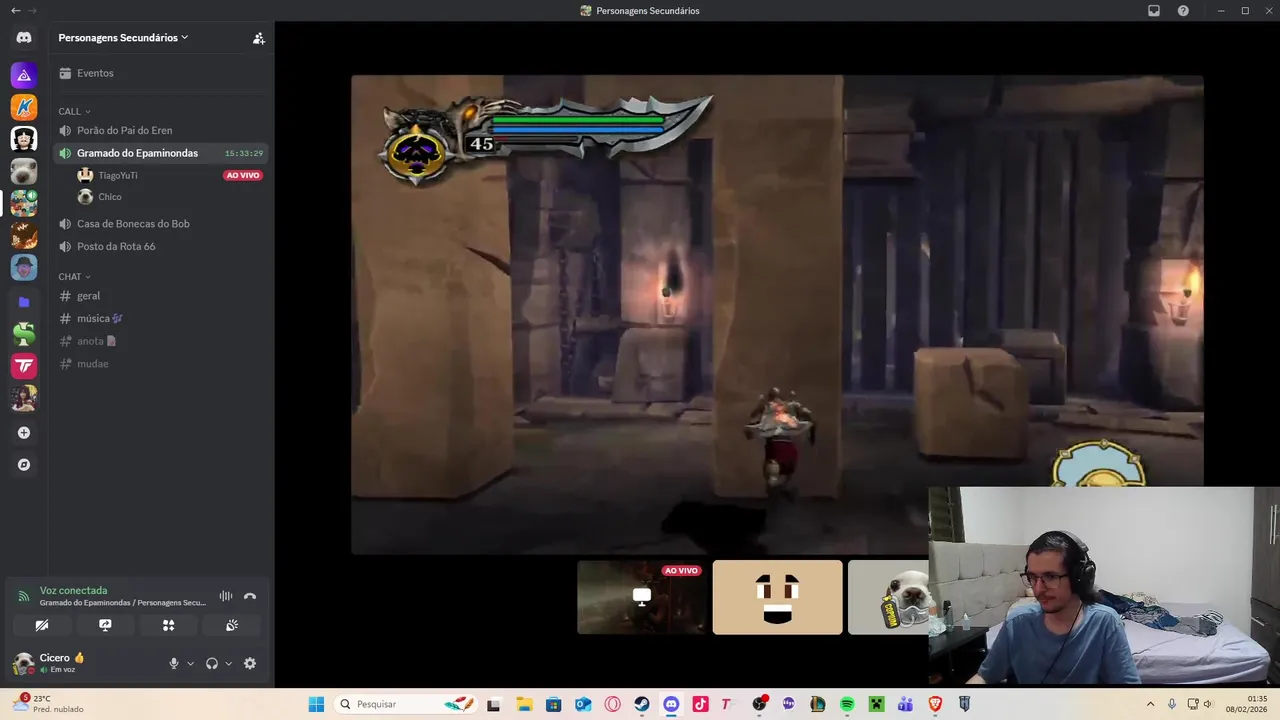Go back with the title bar left arrow
Screen dimensions: 1280x720
point(15,11)
